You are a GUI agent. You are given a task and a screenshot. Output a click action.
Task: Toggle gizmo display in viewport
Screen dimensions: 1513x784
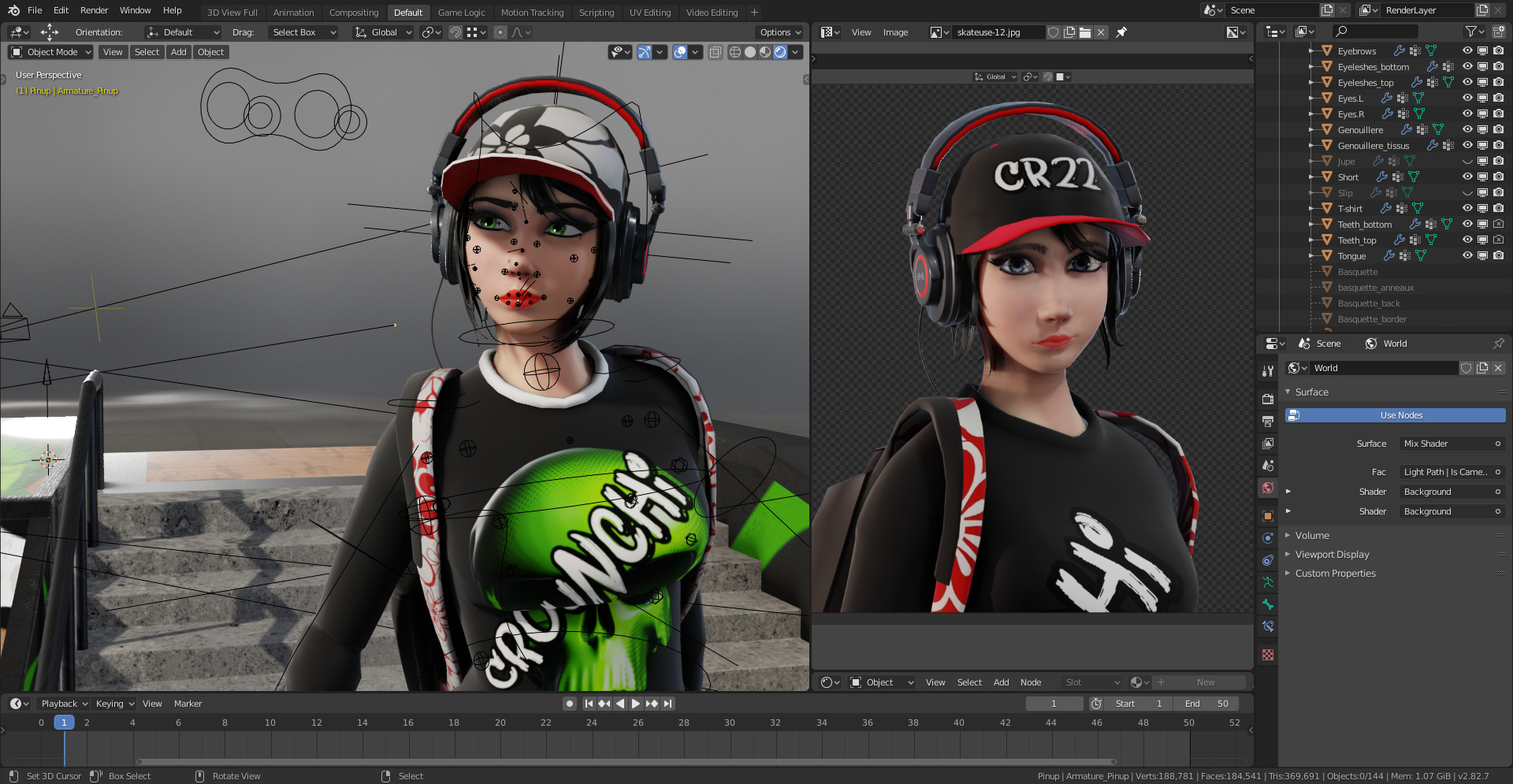click(645, 52)
